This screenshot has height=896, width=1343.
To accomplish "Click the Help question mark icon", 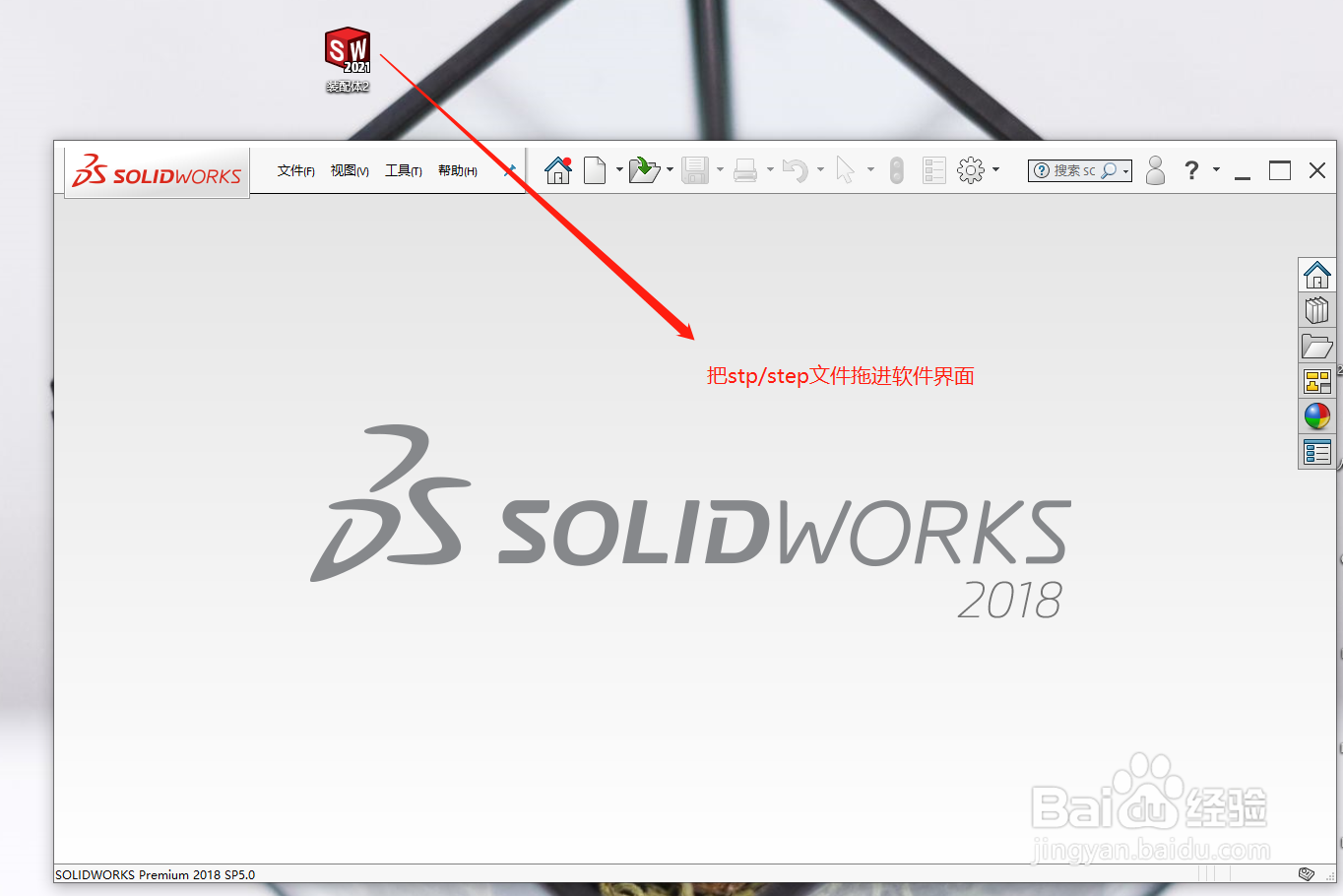I will click(1191, 170).
